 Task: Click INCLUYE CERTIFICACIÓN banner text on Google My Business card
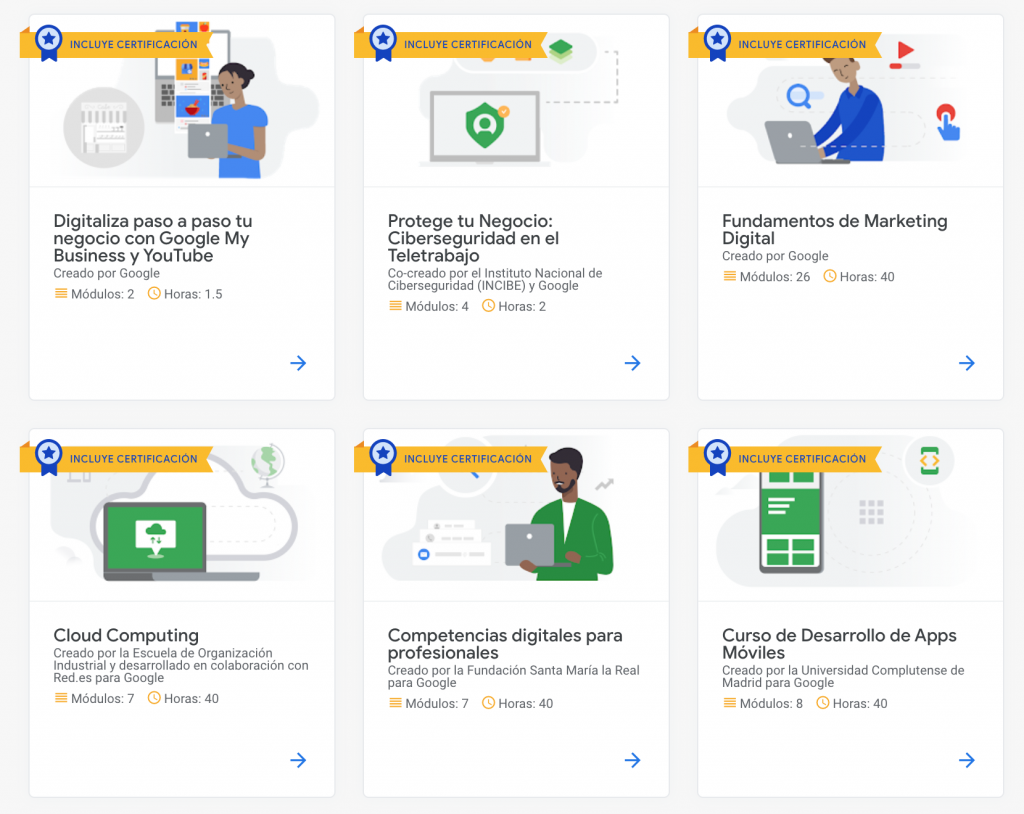click(x=134, y=44)
